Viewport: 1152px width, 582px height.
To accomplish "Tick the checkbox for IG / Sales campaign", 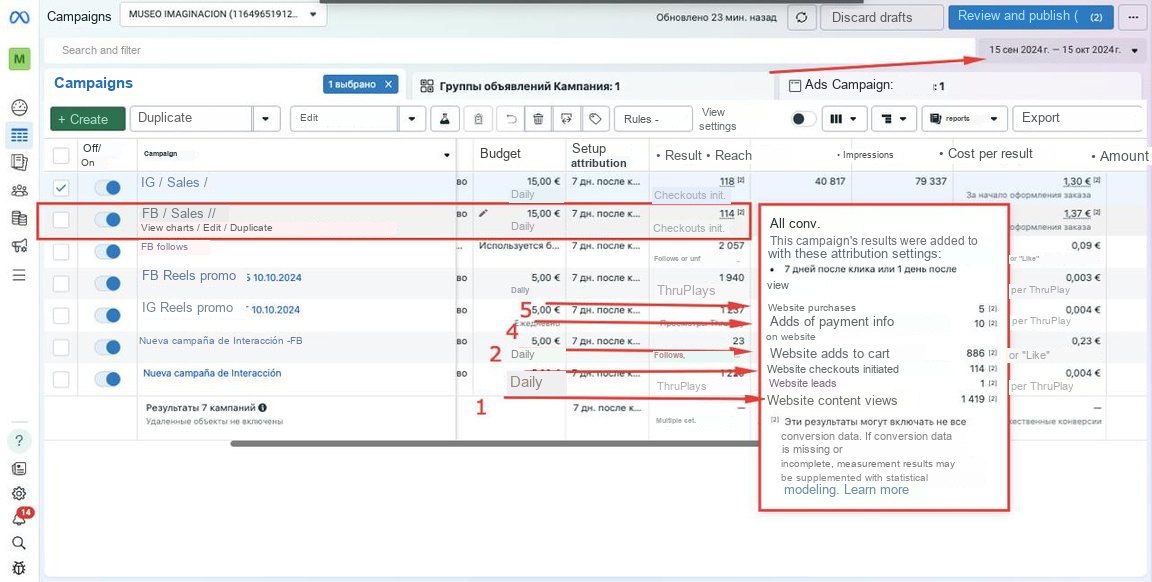I will pyautogui.click(x=61, y=187).
